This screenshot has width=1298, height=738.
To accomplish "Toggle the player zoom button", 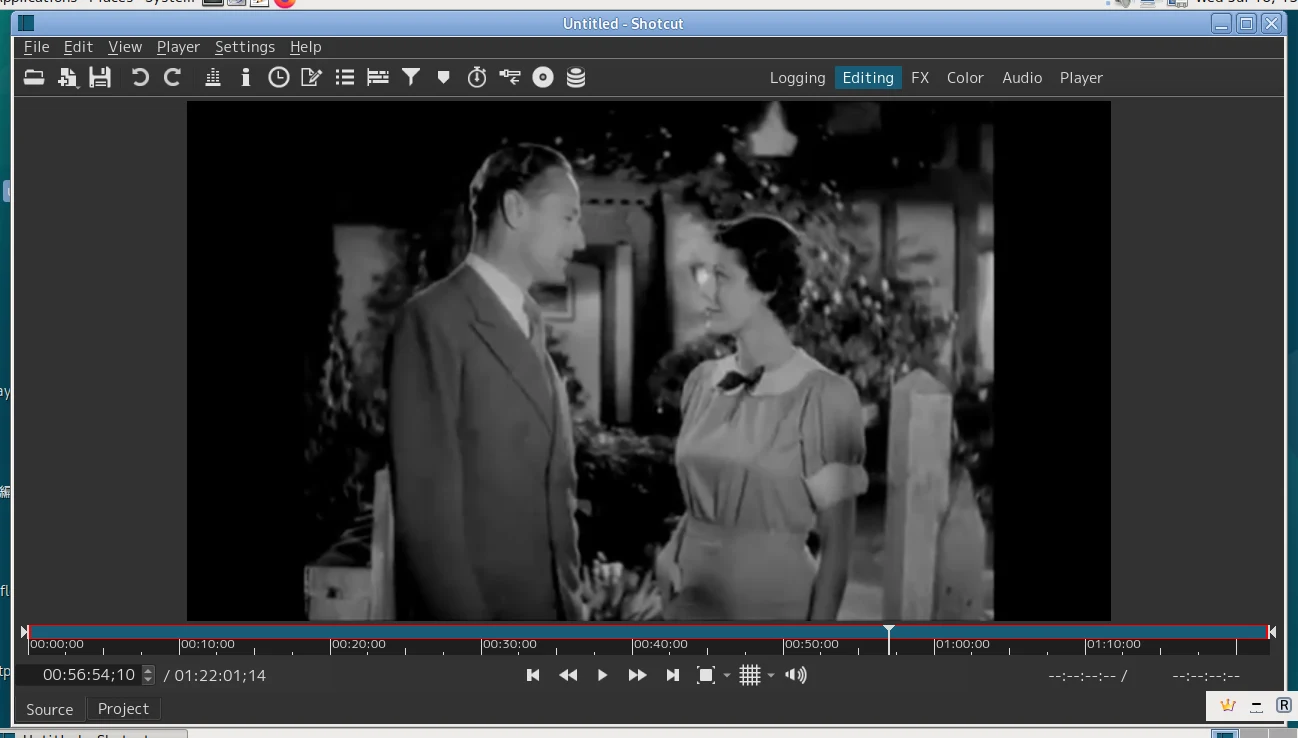I will [x=705, y=675].
